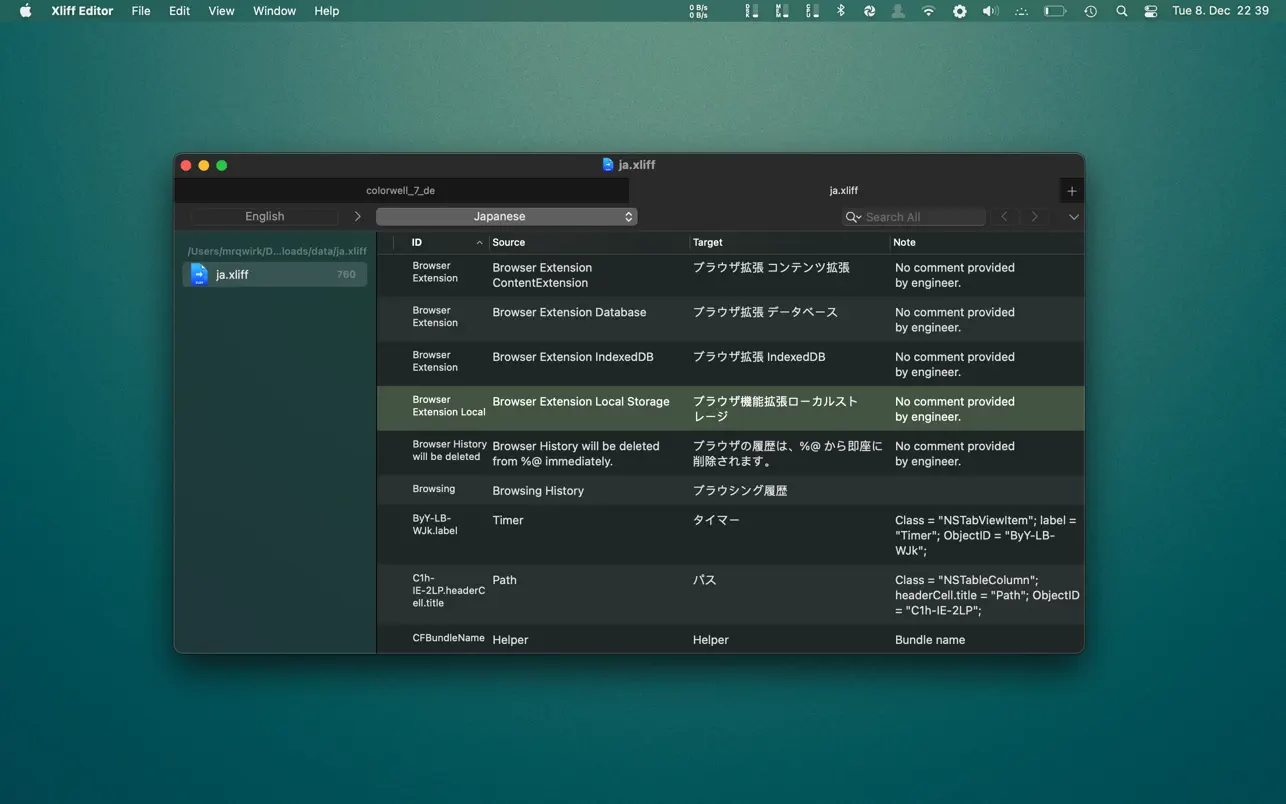The image size is (1286, 804).
Task: Switch to the colorwell_7_de tab
Action: 401,191
